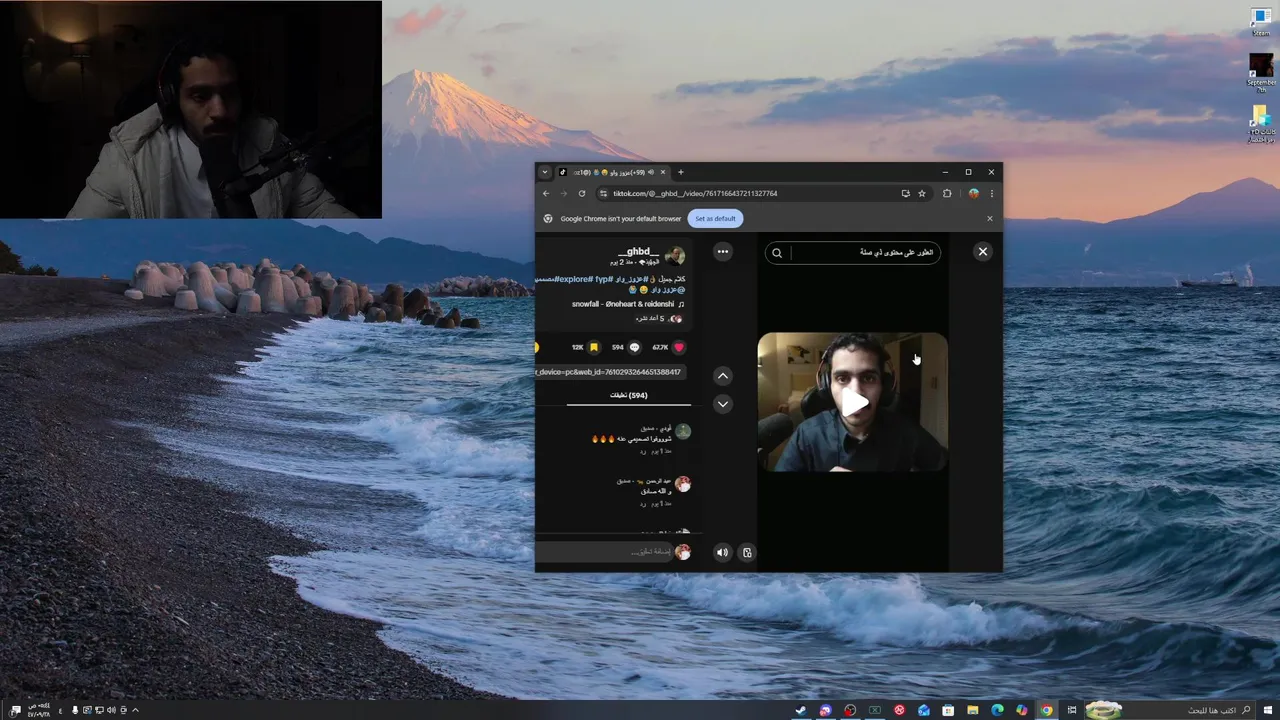Open comments bubble icon showing 594

point(634,347)
